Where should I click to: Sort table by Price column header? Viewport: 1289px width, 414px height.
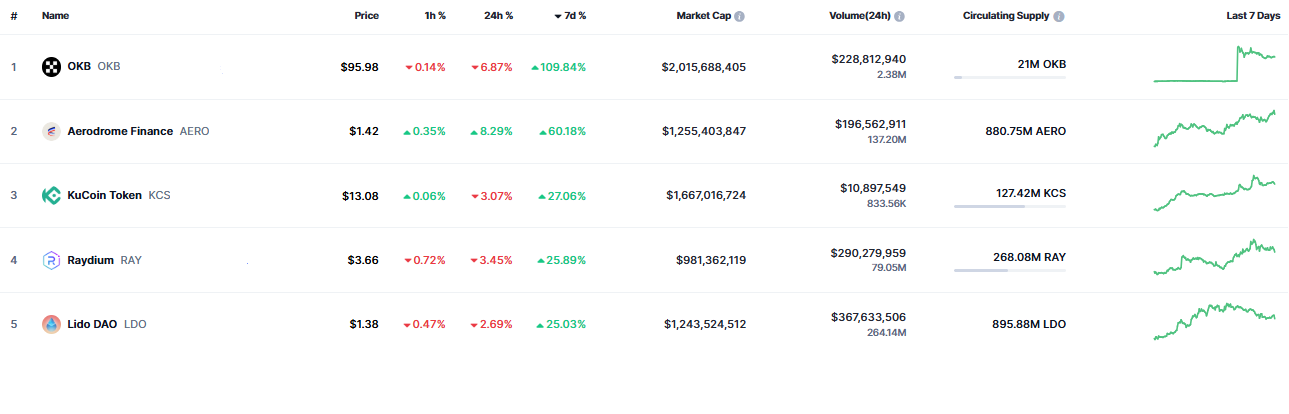tap(366, 16)
